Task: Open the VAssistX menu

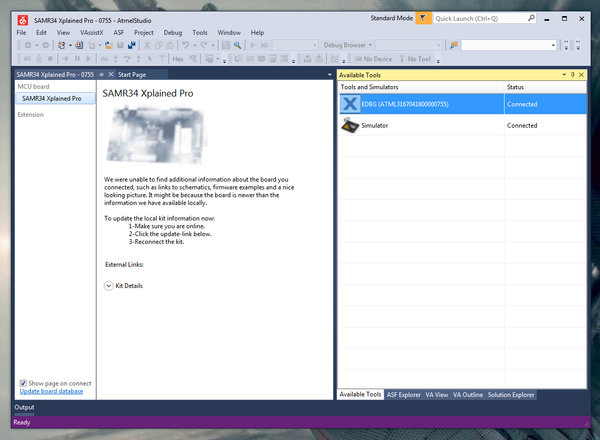Action: click(92, 33)
